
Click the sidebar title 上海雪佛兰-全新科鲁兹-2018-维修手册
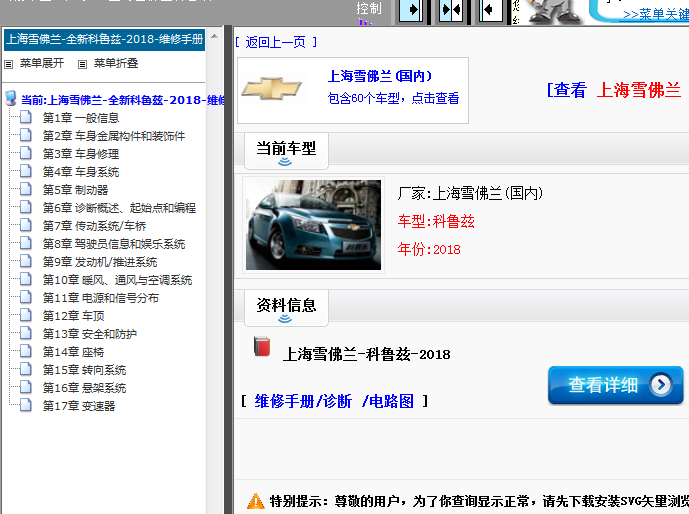[105, 39]
